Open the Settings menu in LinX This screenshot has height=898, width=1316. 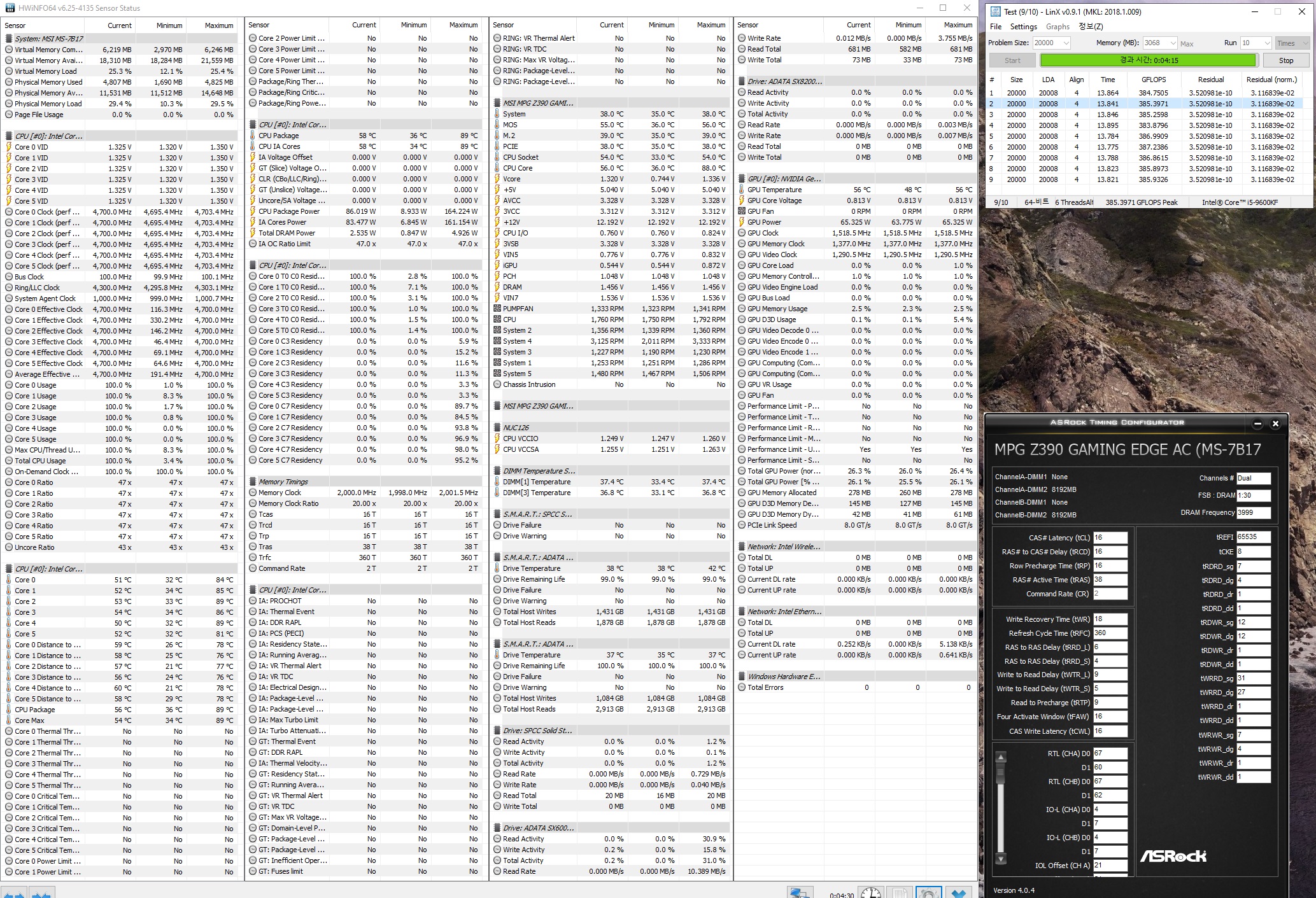pos(1023,27)
